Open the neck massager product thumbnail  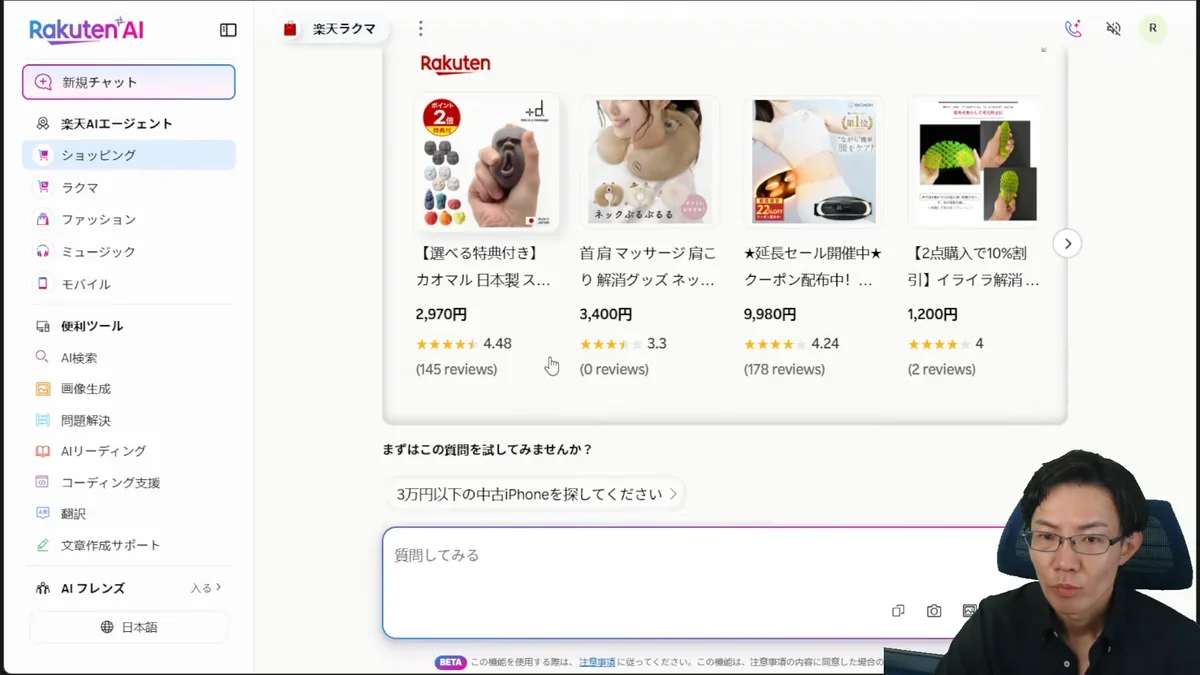click(x=650, y=163)
